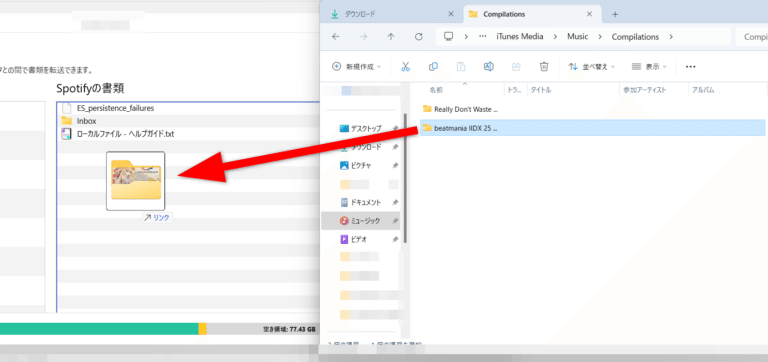768x362 pixels.
Task: Expand chevron after Compilations breadcrumb
Action: coord(671,37)
